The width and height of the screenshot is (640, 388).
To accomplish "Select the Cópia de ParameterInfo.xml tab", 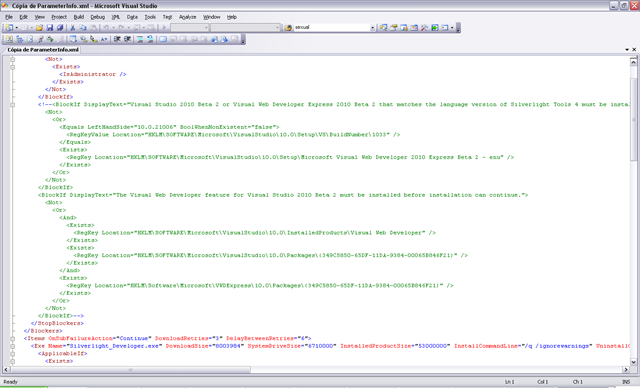I will [42, 49].
